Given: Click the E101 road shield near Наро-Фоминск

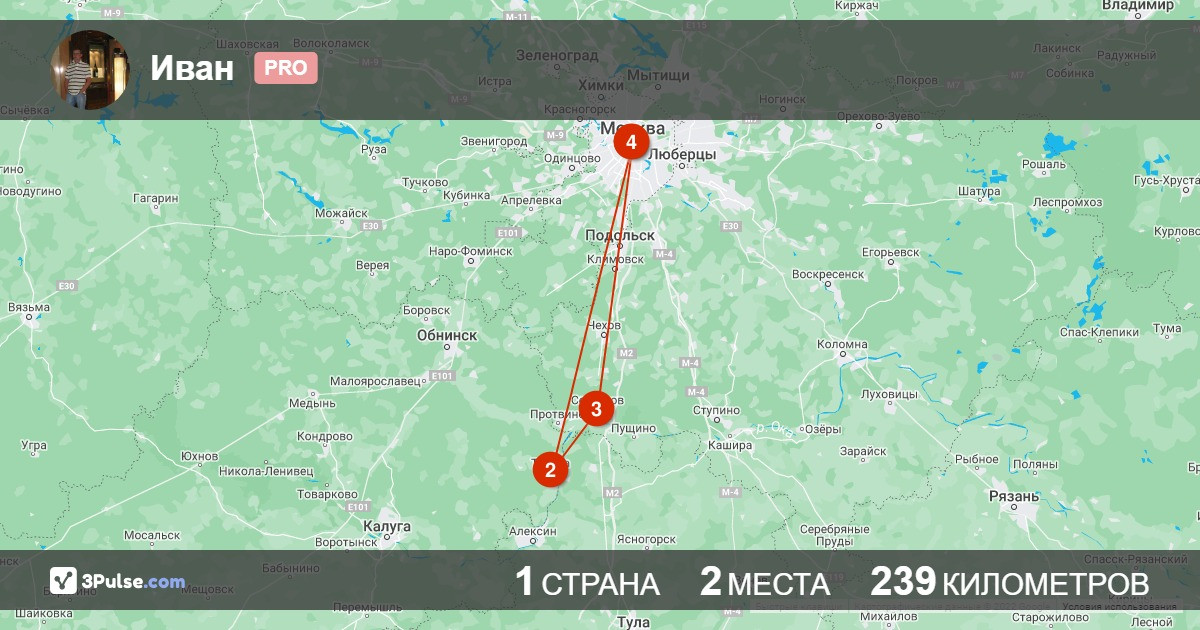Looking at the screenshot, I should click(x=509, y=233).
